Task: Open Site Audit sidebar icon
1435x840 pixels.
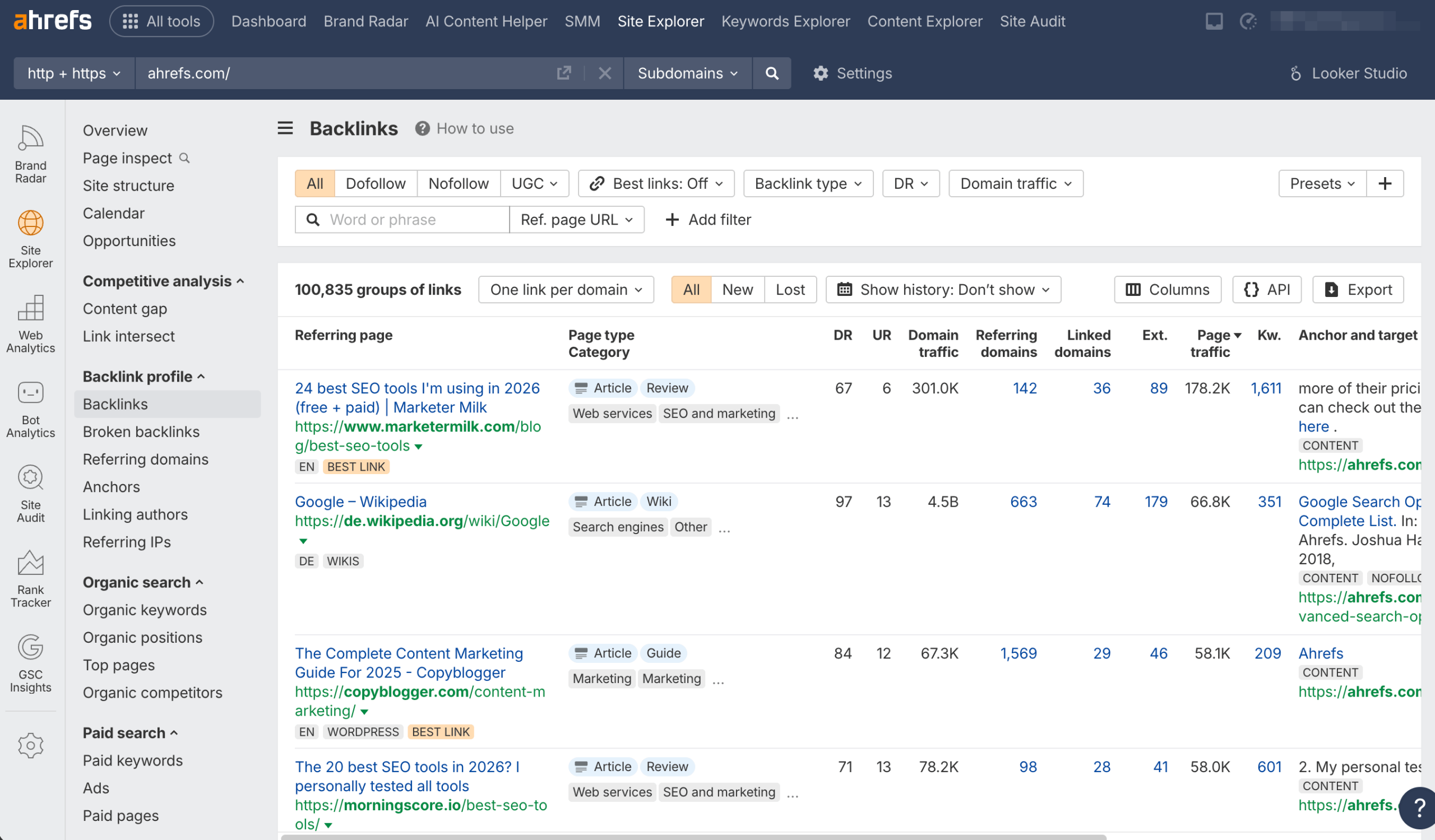Action: pyautogui.click(x=31, y=494)
